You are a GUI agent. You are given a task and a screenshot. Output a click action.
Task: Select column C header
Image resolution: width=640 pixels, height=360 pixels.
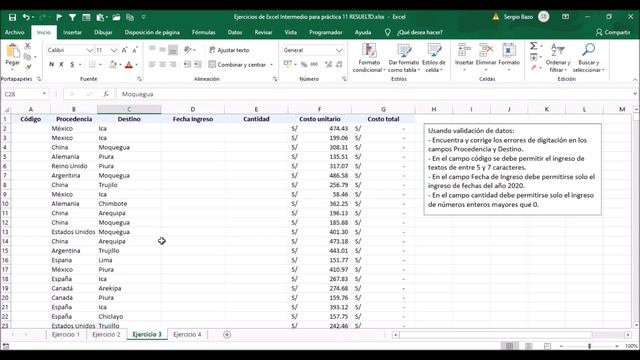click(x=129, y=109)
